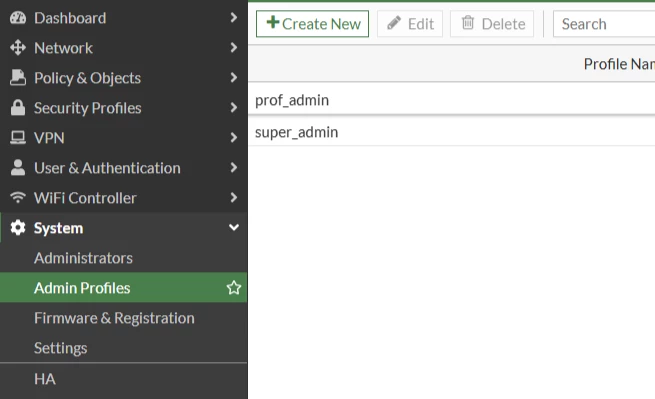Select the System menu item
The width and height of the screenshot is (655, 399).
pyautogui.click(x=124, y=228)
